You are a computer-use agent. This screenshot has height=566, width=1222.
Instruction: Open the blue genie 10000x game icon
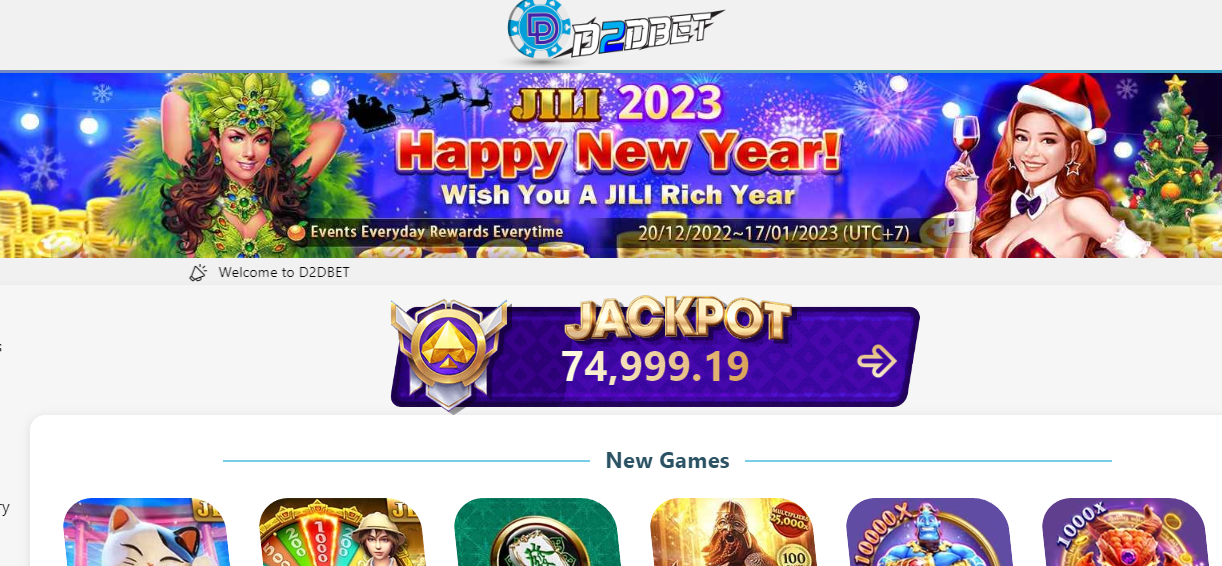point(929,532)
